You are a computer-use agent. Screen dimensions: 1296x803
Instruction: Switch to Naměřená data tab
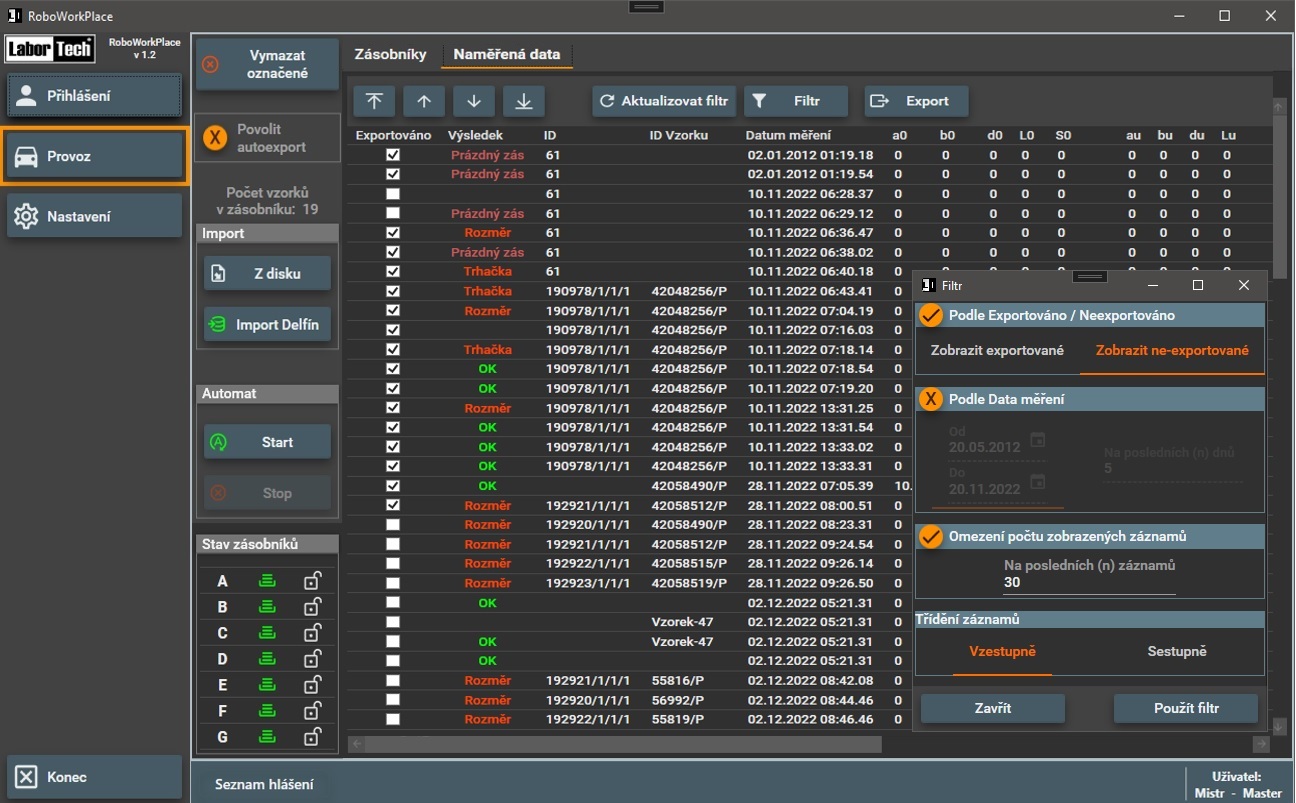click(x=507, y=54)
